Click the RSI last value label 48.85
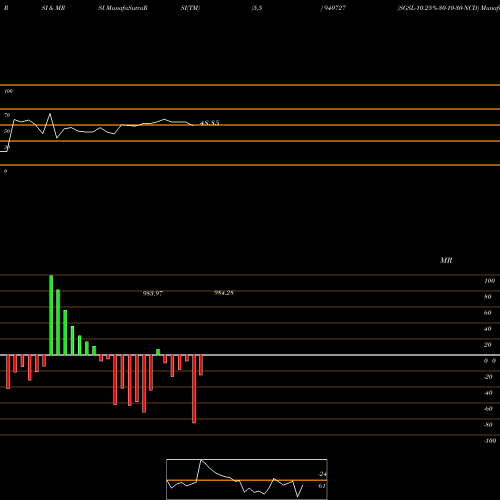500x500 pixels. [x=210, y=123]
